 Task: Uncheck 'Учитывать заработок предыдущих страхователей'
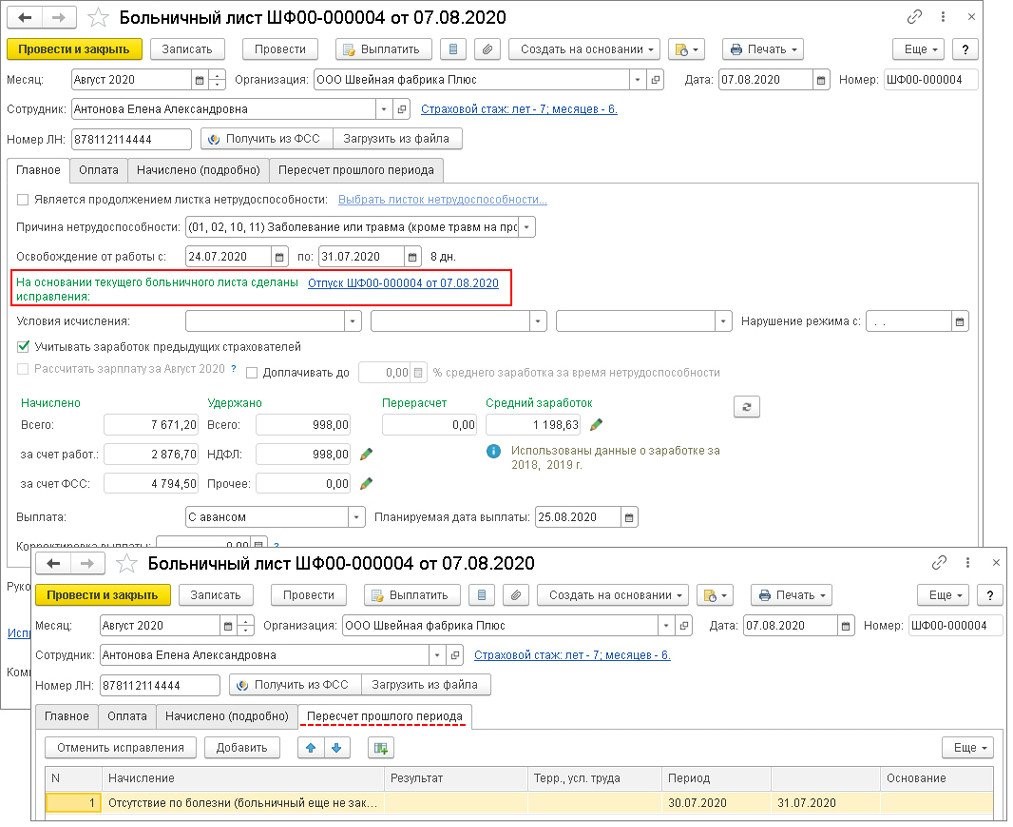[x=24, y=347]
